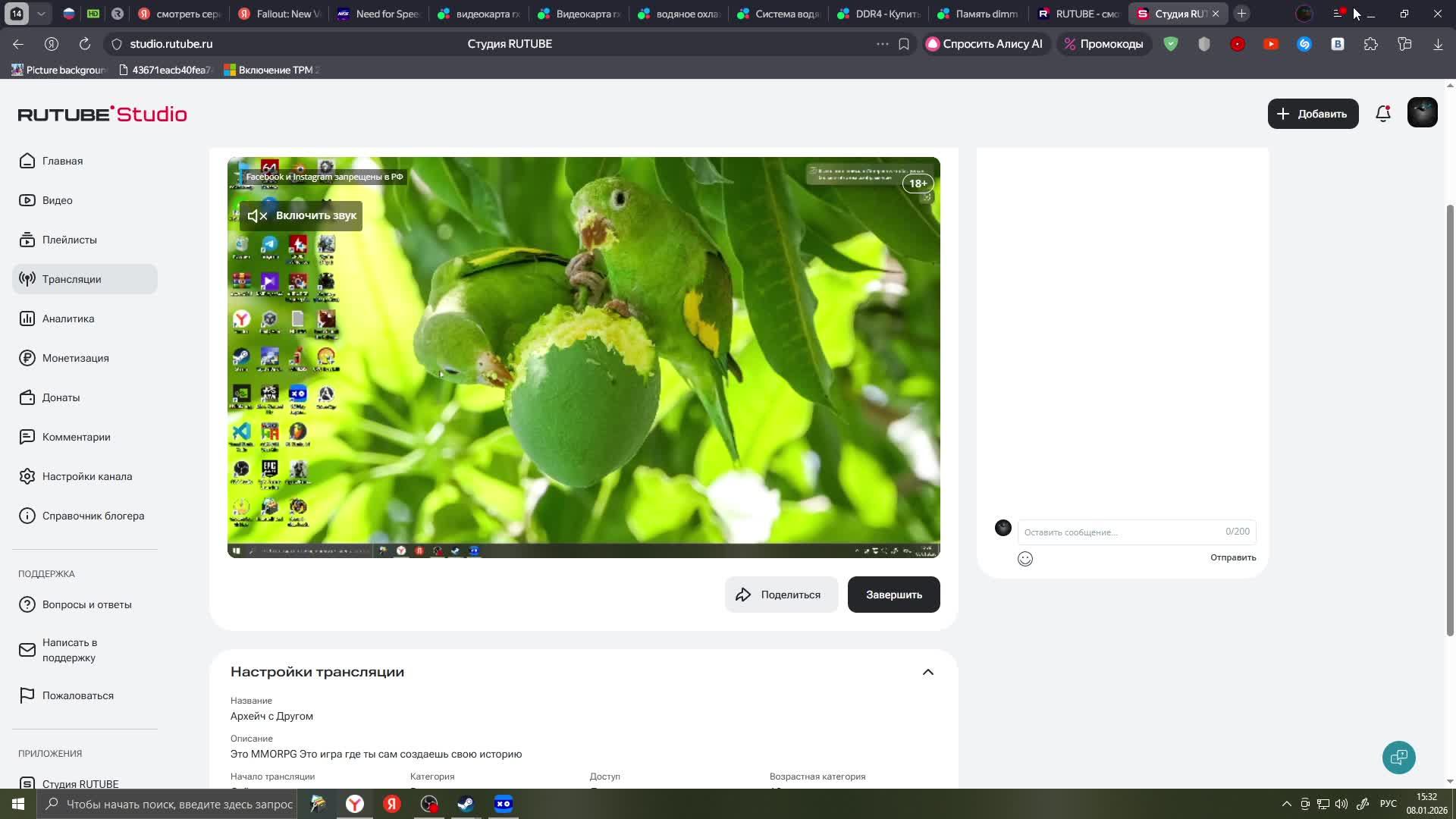This screenshot has width=1456, height=819.
Task: Open Донаты in the sidebar
Action: (x=61, y=397)
